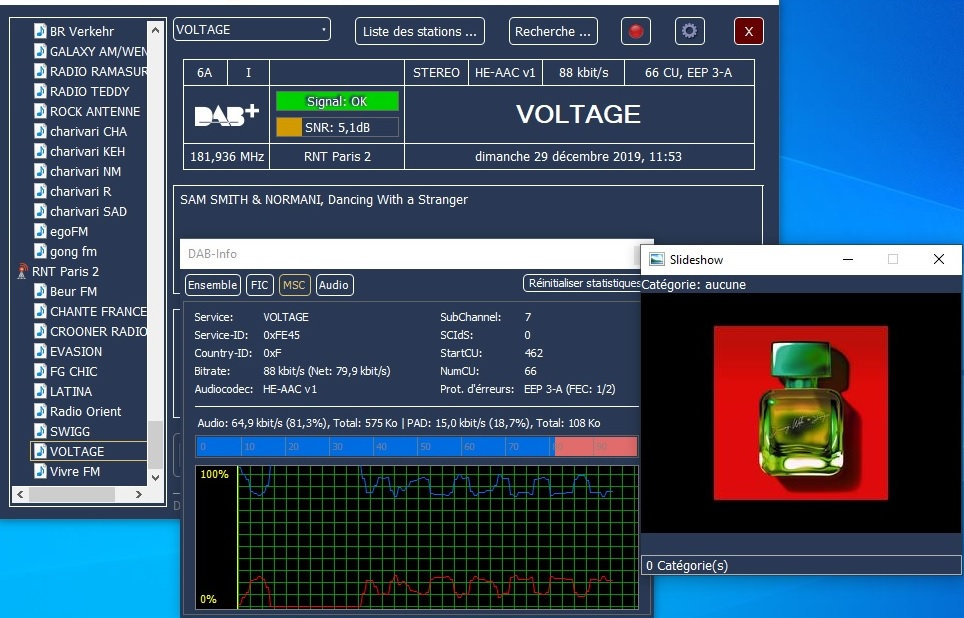This screenshot has height=618, width=964.
Task: Click the Audio/PAD bitrate usage bar
Action: 416,446
